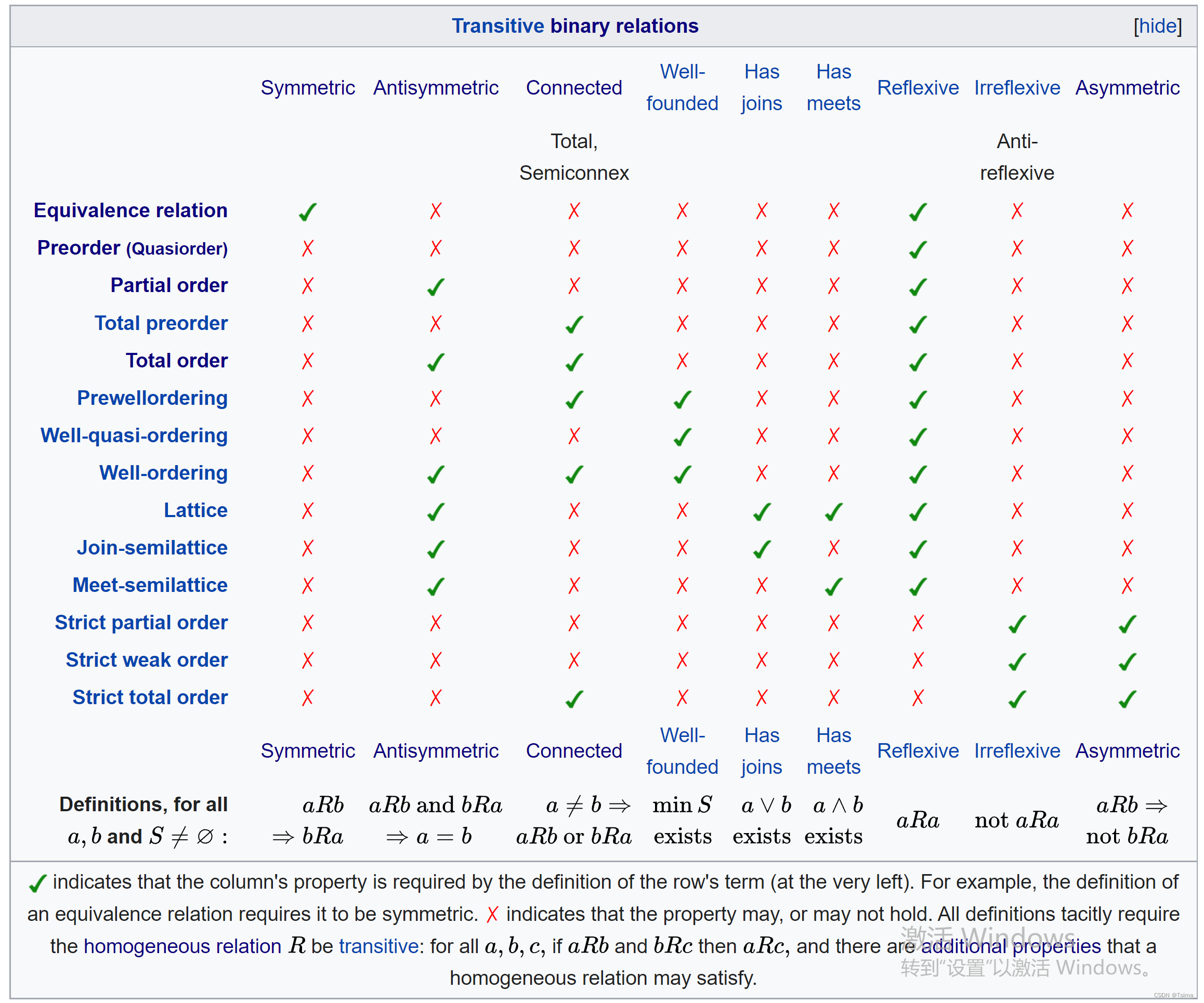This screenshot has height=1003, width=1204.
Task: Click green checkmark in Equivalence relation Symmetric cell
Action: [308, 212]
